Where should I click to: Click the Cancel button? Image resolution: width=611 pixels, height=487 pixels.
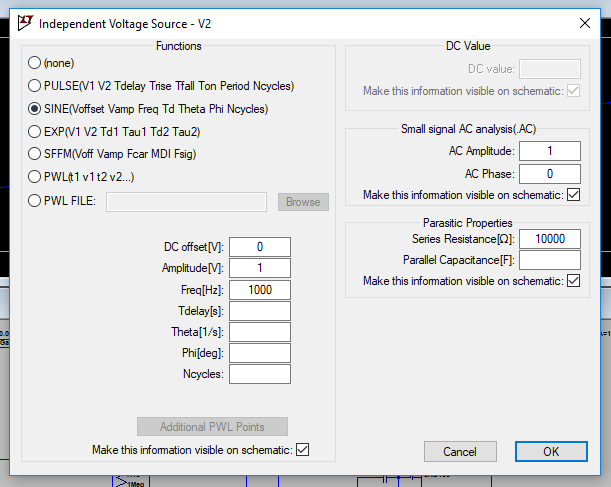tap(460, 451)
